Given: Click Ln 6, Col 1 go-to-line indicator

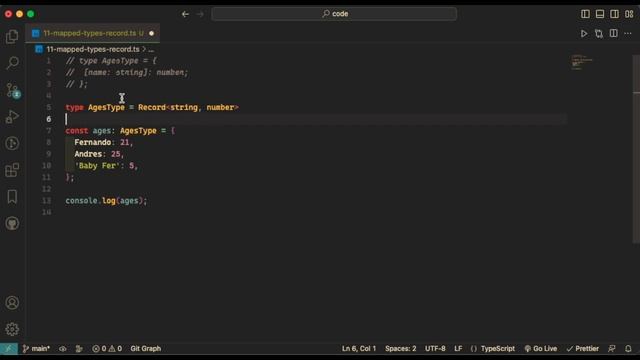Looking at the screenshot, I should (x=359, y=349).
